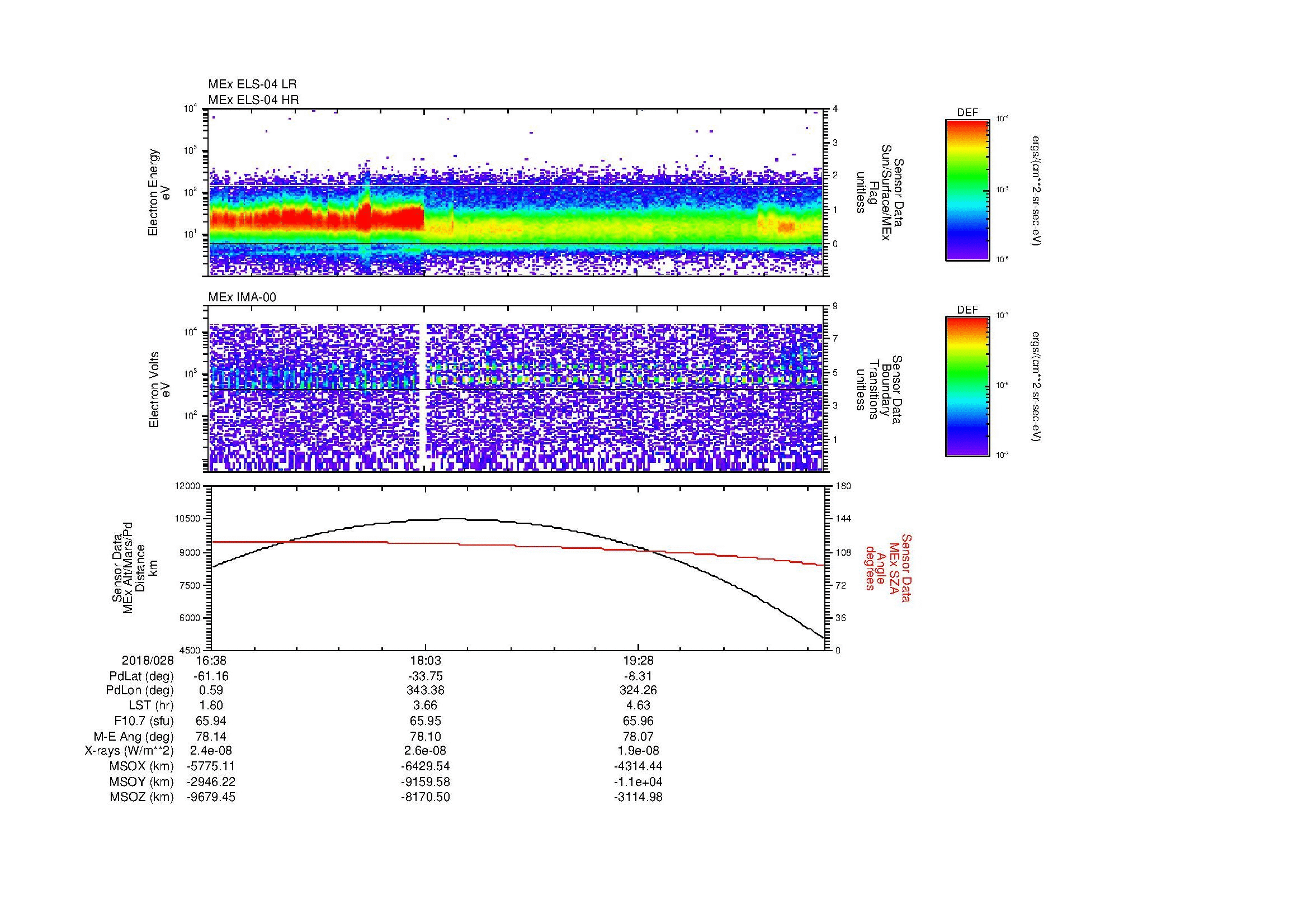Viewport: 1308px width, 924px height.
Task: Click the lower color bar units label
Action: point(1036,387)
